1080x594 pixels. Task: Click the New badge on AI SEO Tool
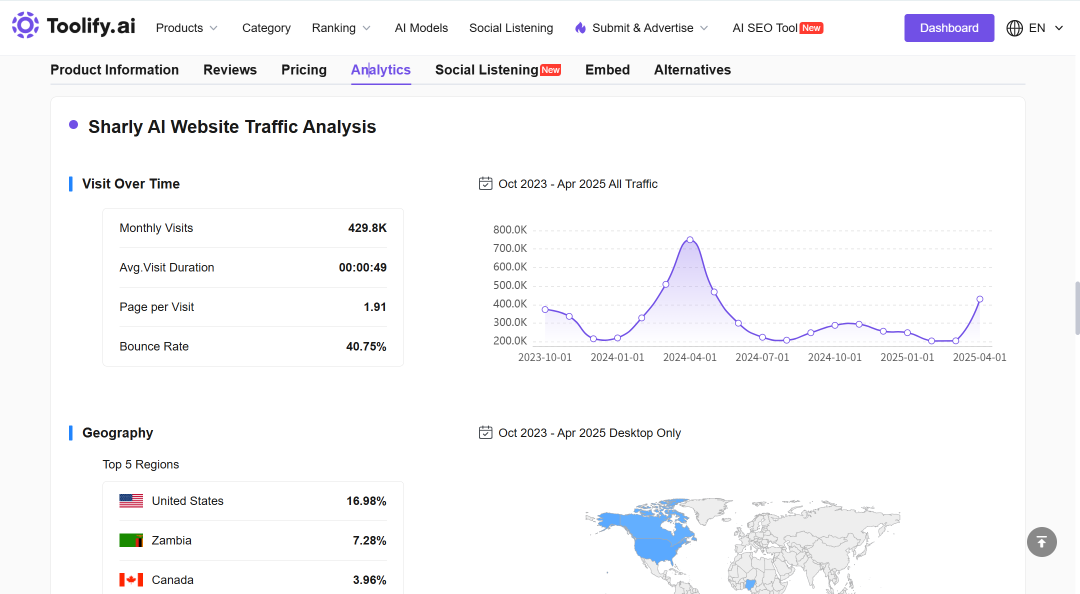pyautogui.click(x=811, y=28)
